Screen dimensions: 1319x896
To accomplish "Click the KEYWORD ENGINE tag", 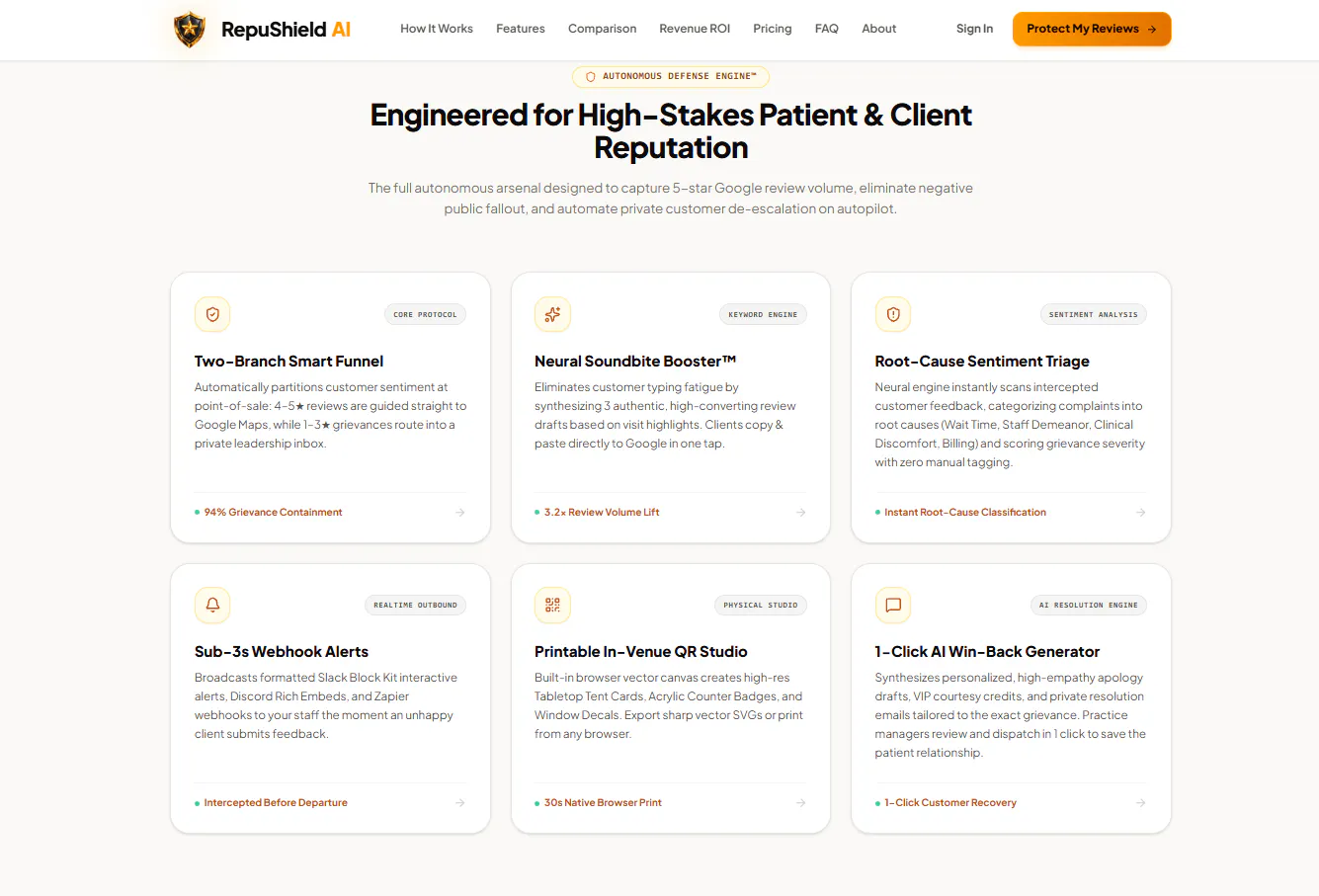I will click(763, 314).
